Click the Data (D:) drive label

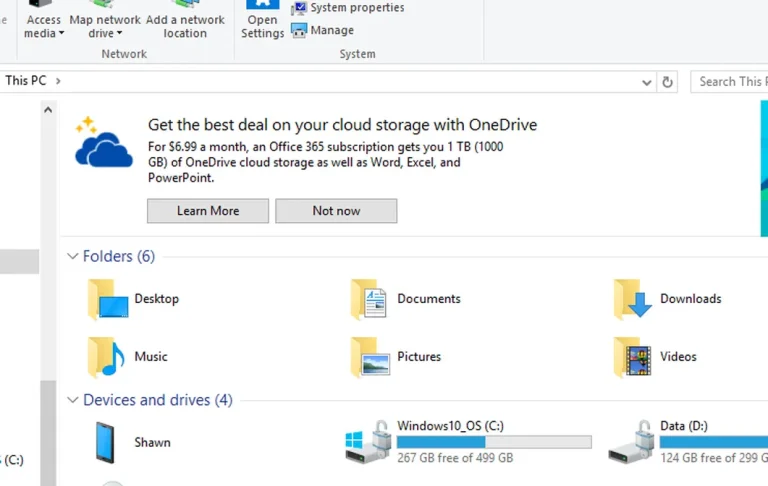tap(684, 426)
